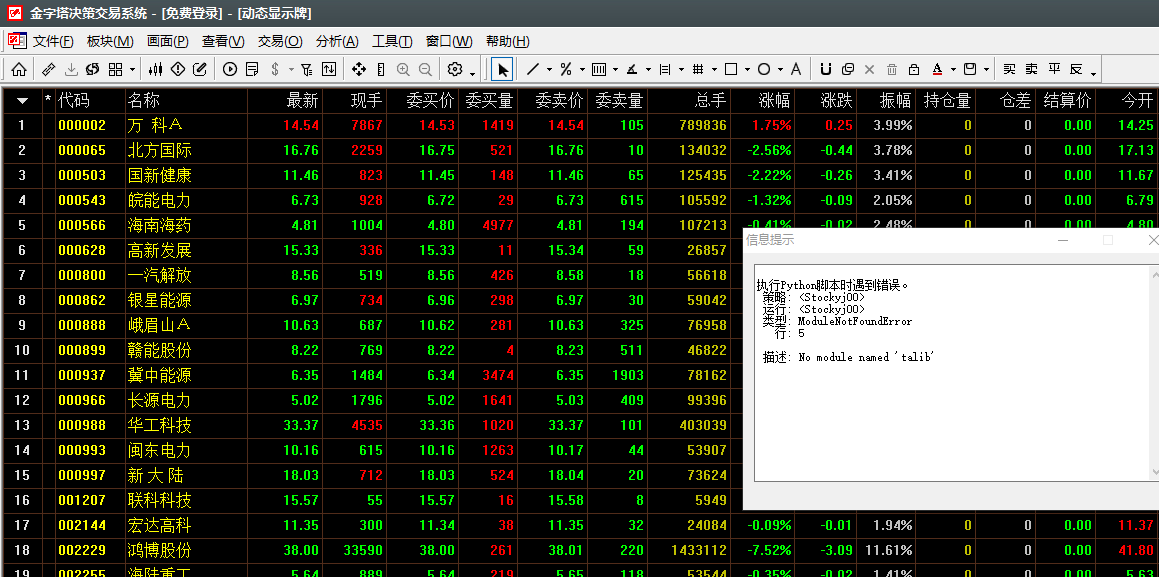Open the 分析(A) menu
The image size is (1159, 577).
coord(337,41)
